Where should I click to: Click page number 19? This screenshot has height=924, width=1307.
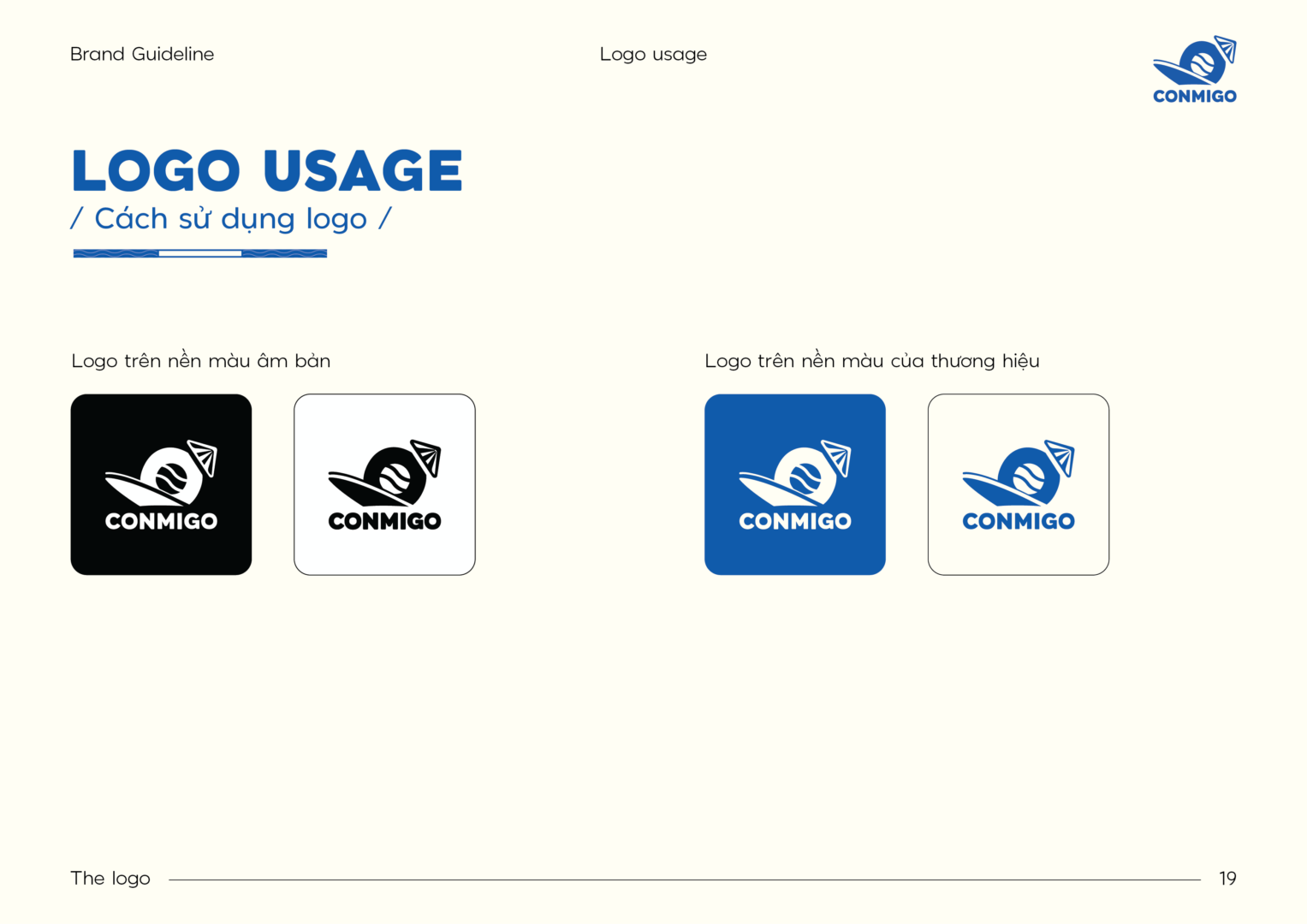pyautogui.click(x=1227, y=879)
